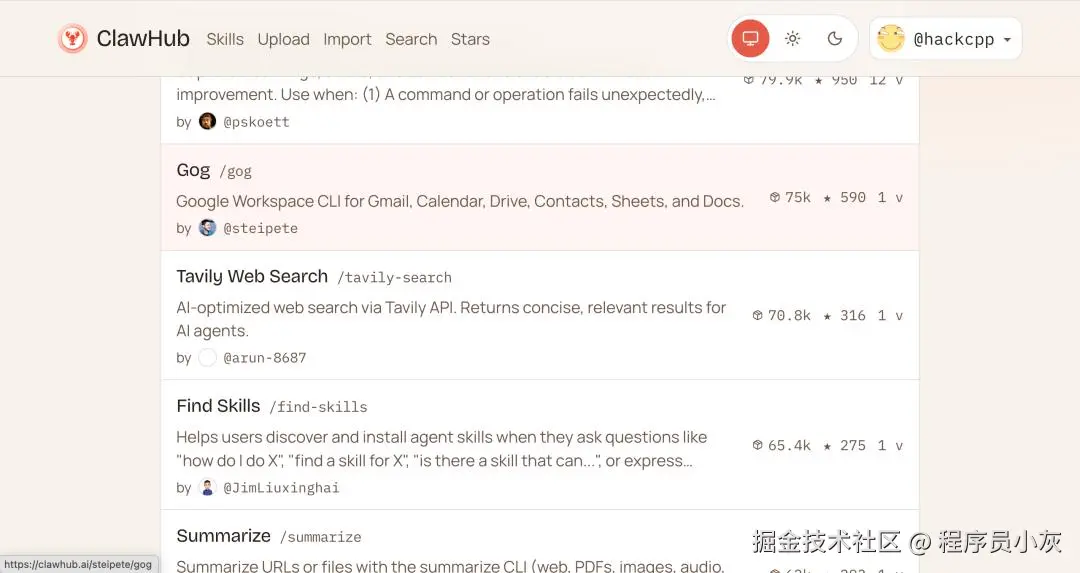
Task: Open @arun-8687 author profile link
Action: click(264, 358)
